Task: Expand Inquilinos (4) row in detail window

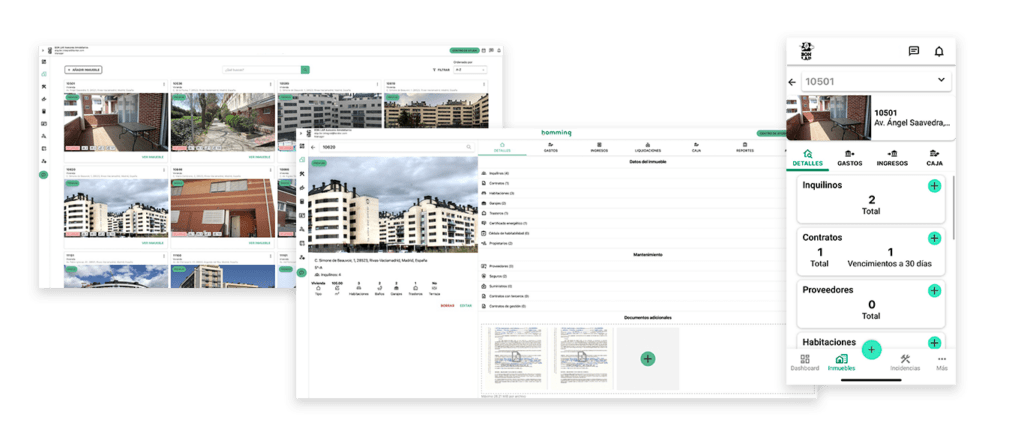Action: [632, 173]
